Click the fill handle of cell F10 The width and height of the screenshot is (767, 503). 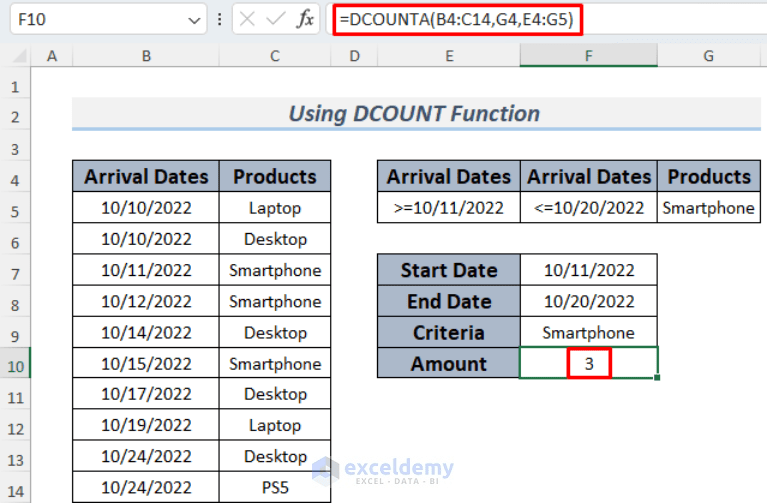pyautogui.click(x=657, y=377)
